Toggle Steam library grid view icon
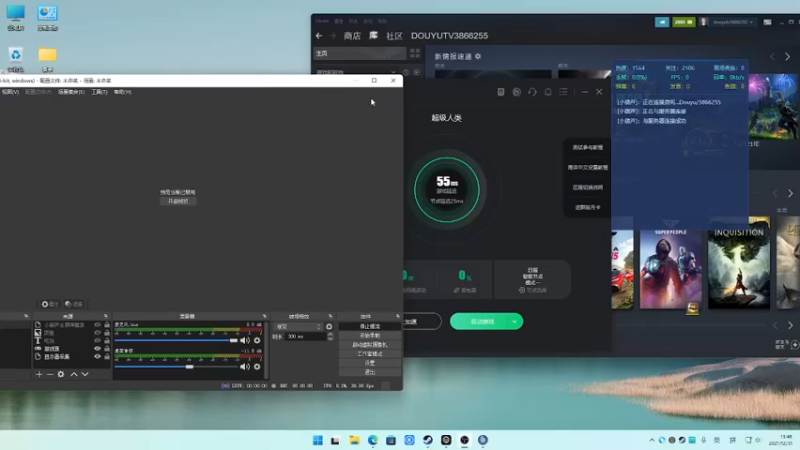 click(x=415, y=53)
